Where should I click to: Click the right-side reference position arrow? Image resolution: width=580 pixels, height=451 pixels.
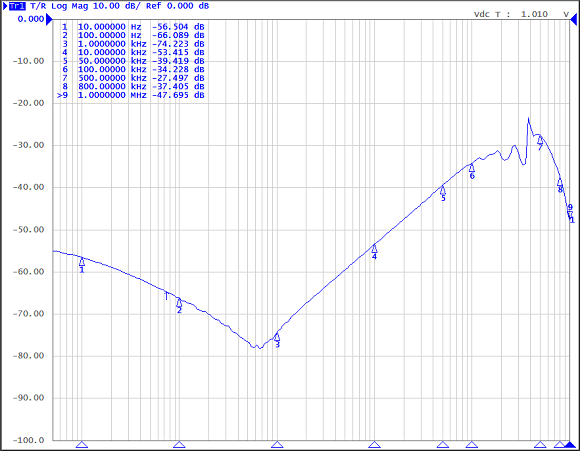[574, 20]
